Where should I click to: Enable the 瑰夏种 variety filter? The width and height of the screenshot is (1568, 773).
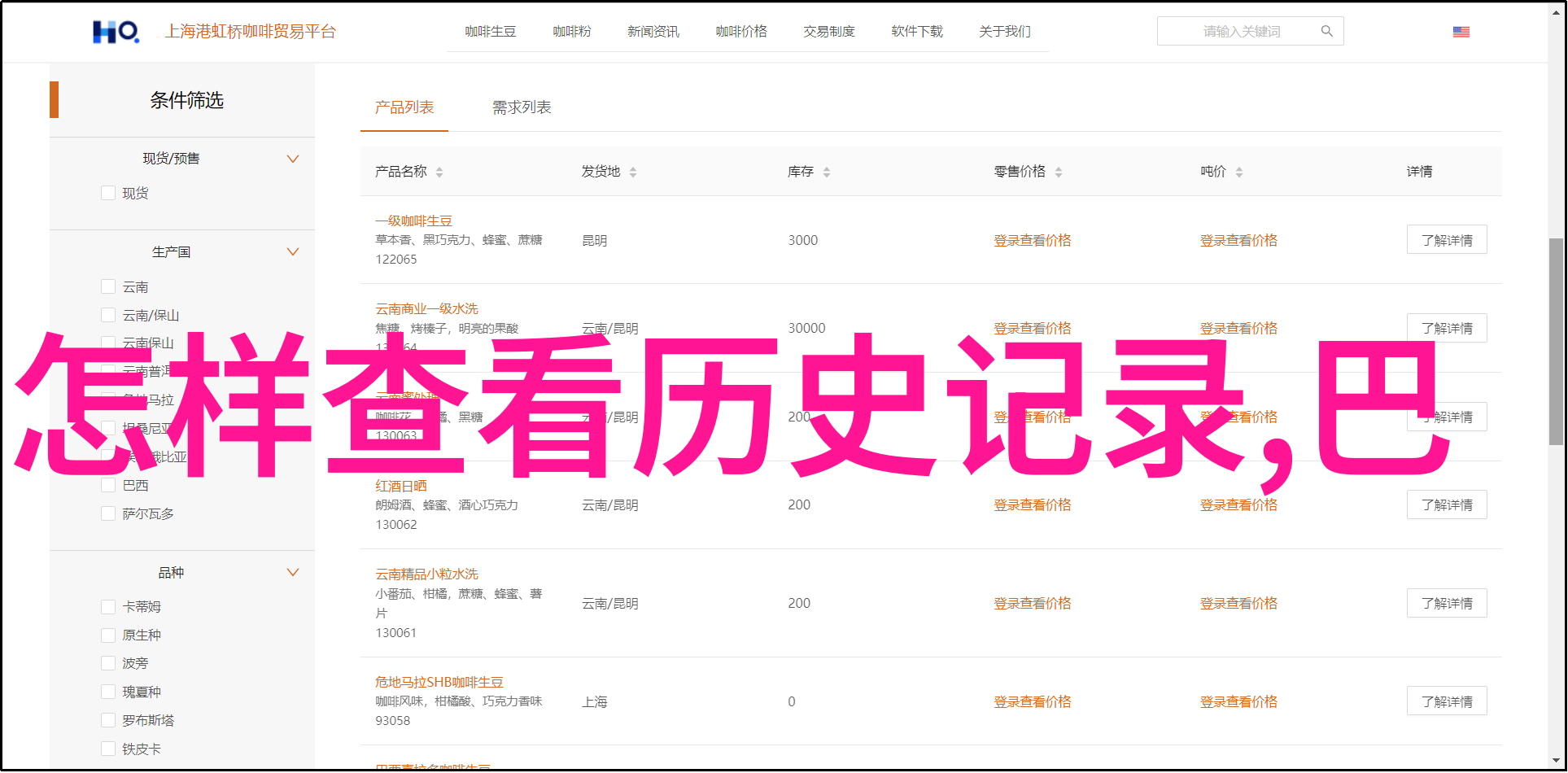[107, 692]
